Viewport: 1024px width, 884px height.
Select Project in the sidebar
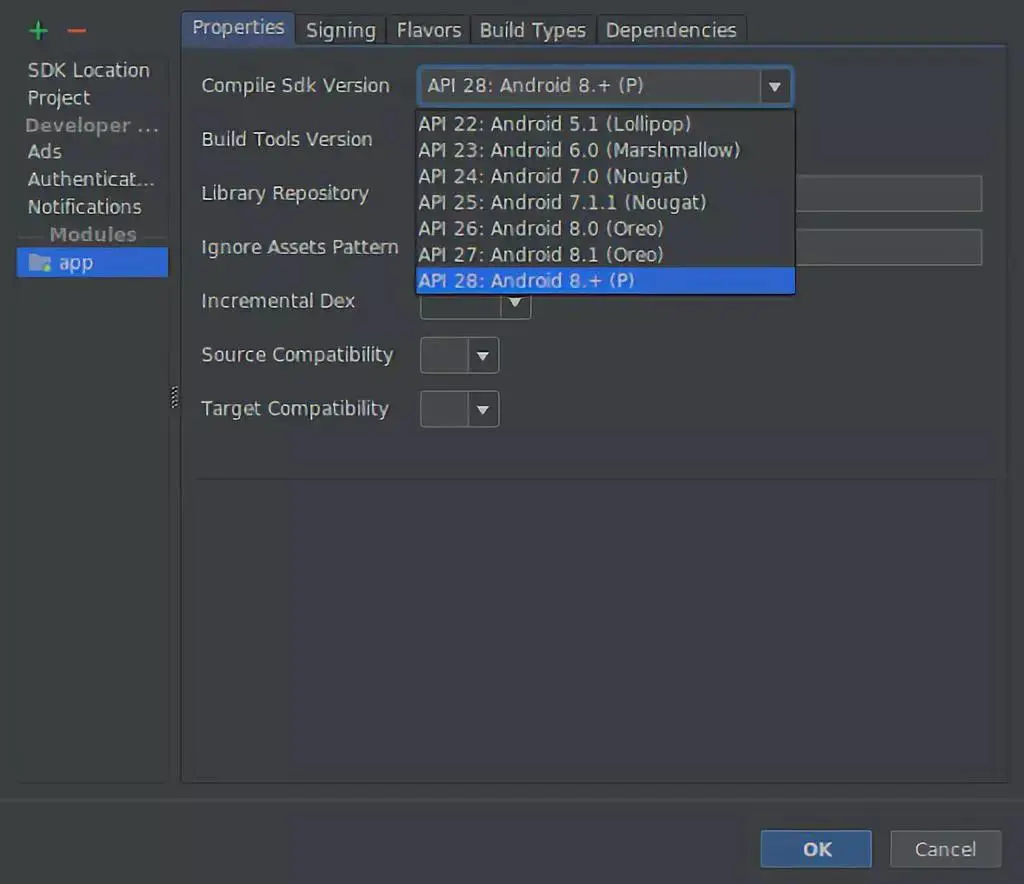[59, 98]
